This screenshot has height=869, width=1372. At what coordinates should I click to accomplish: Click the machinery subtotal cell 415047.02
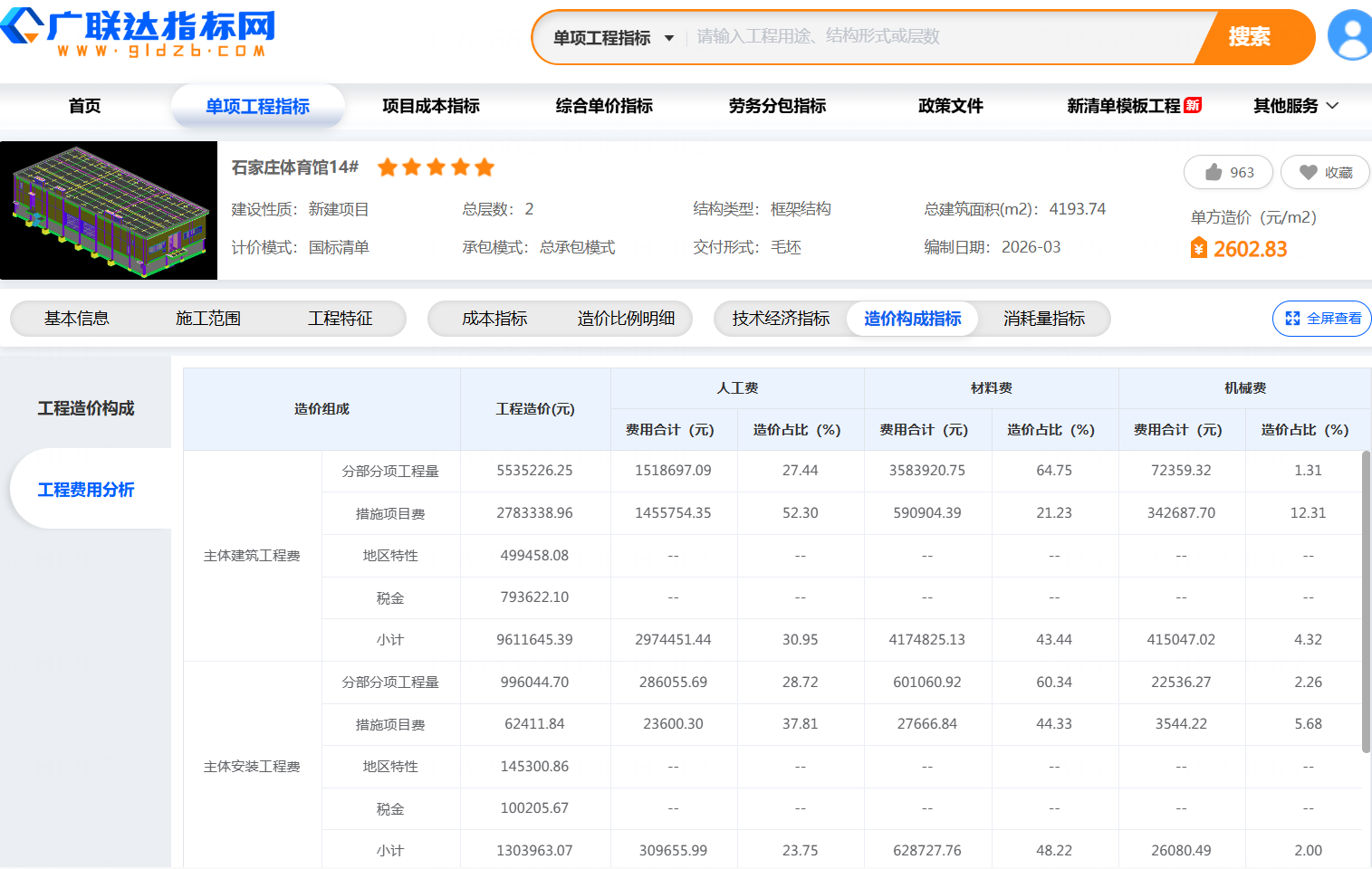1182,640
